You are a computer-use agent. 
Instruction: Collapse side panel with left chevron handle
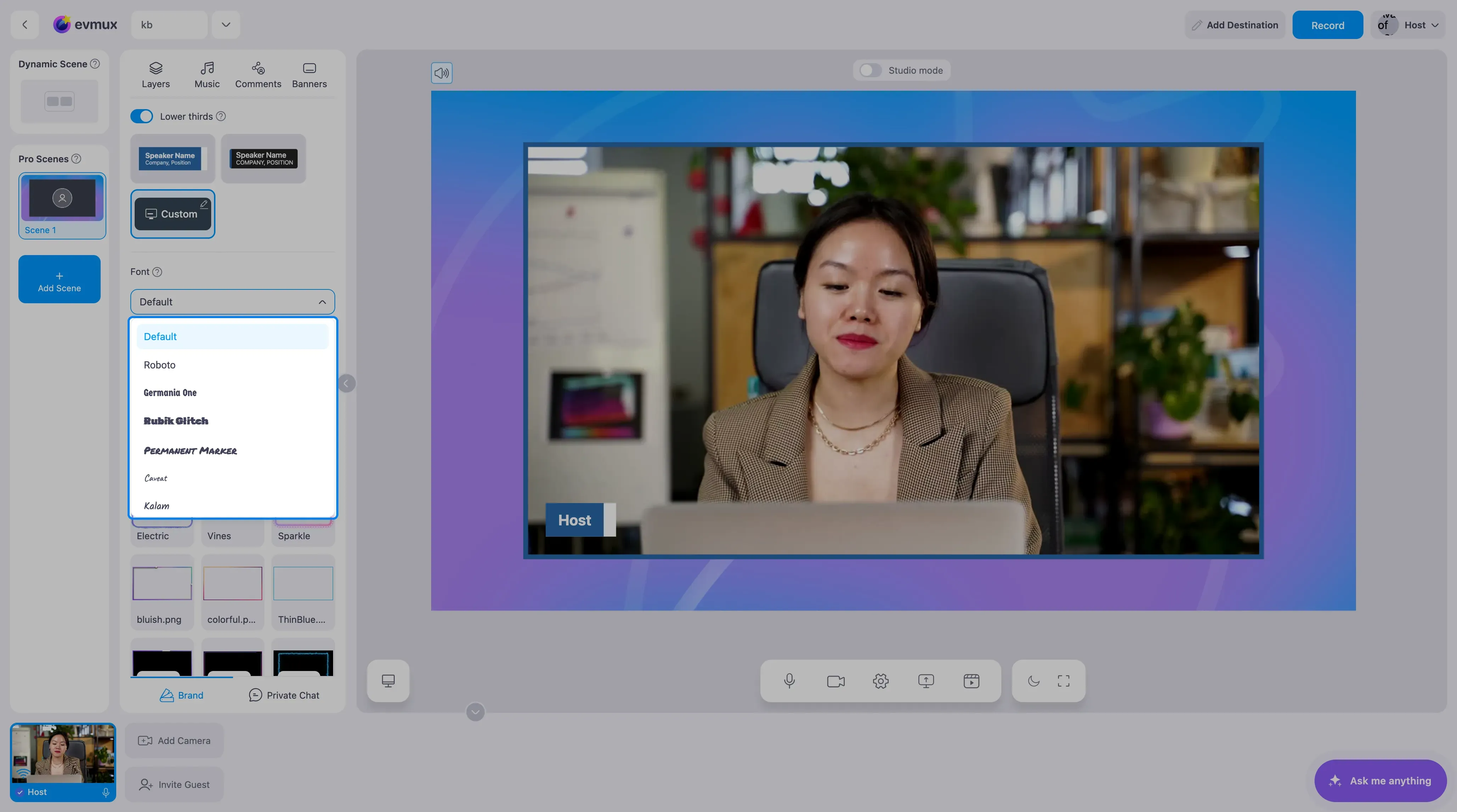pyautogui.click(x=347, y=383)
